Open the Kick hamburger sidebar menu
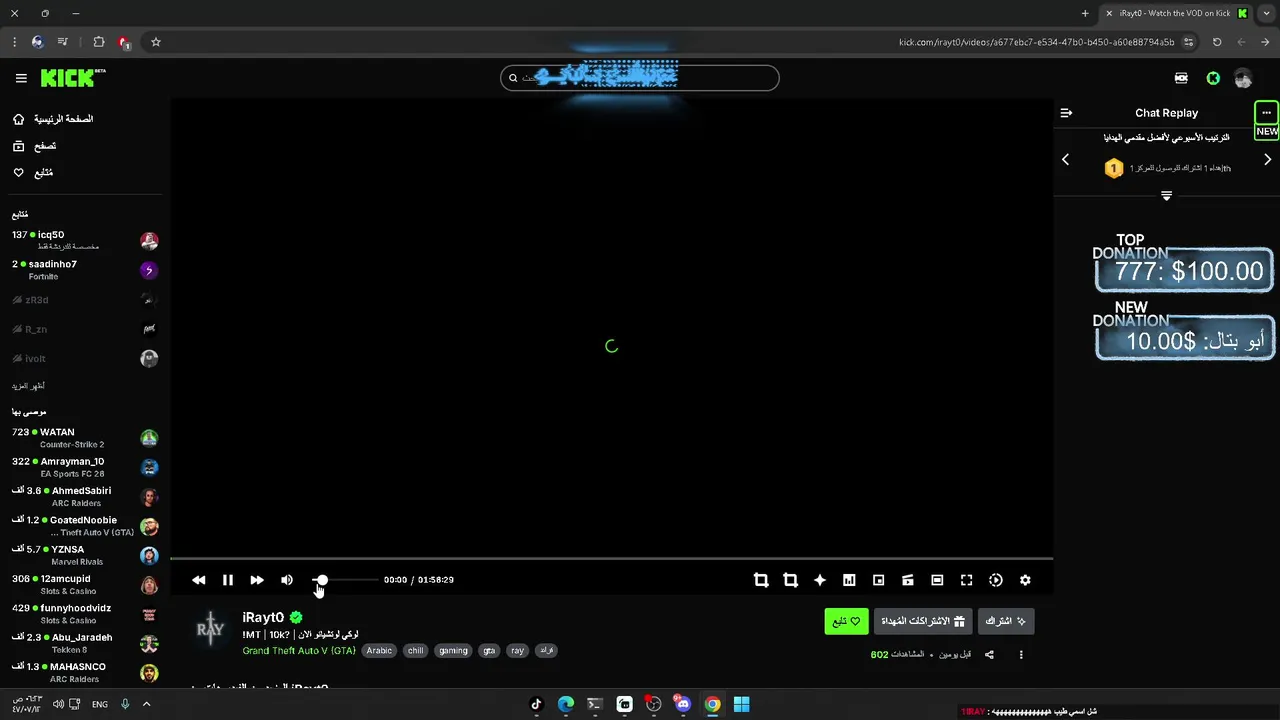This screenshot has width=1280, height=720. [21, 78]
